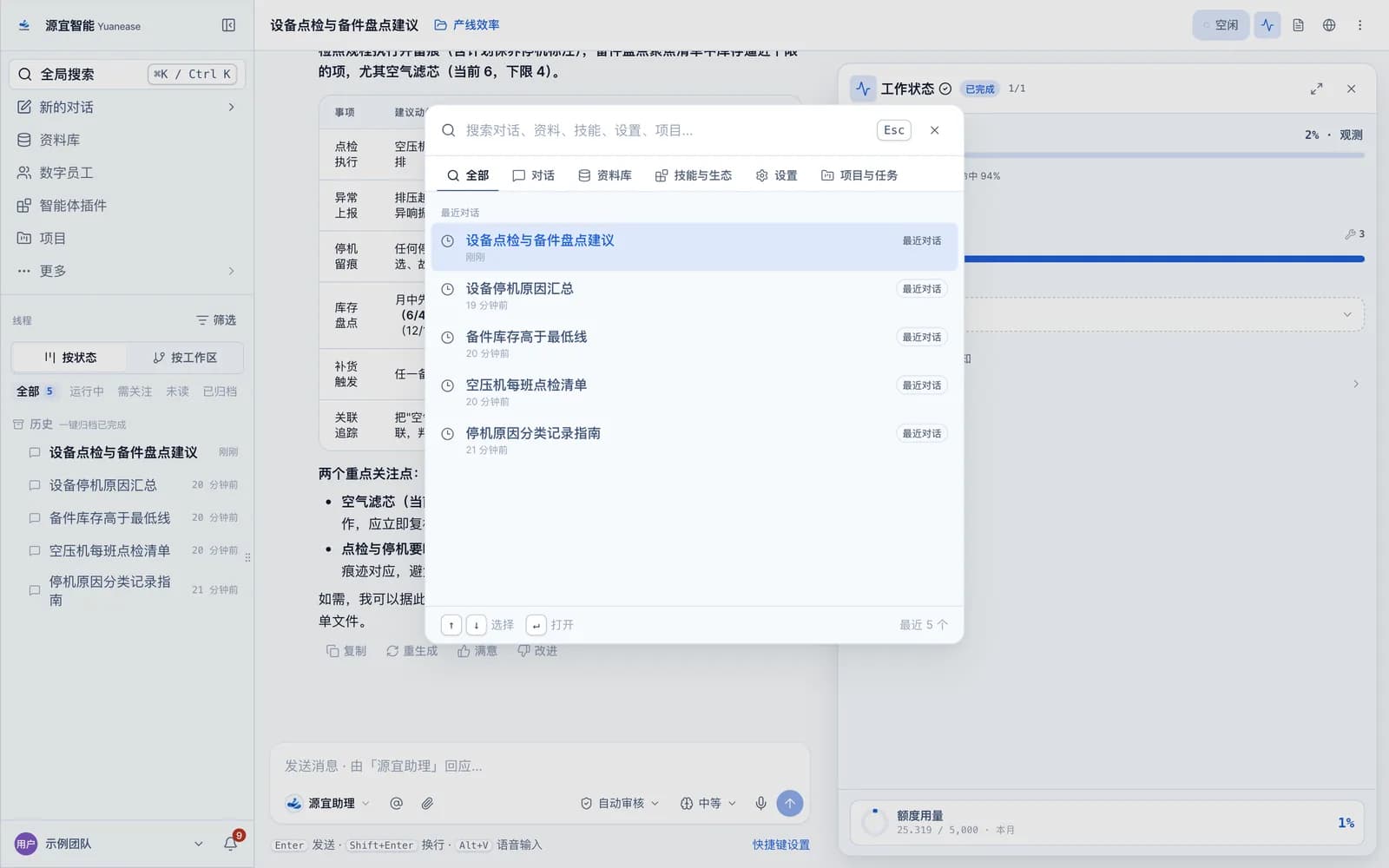The image size is (1389, 868).
Task: Select the 对话 tab in the search dialog
Action: [x=534, y=175]
